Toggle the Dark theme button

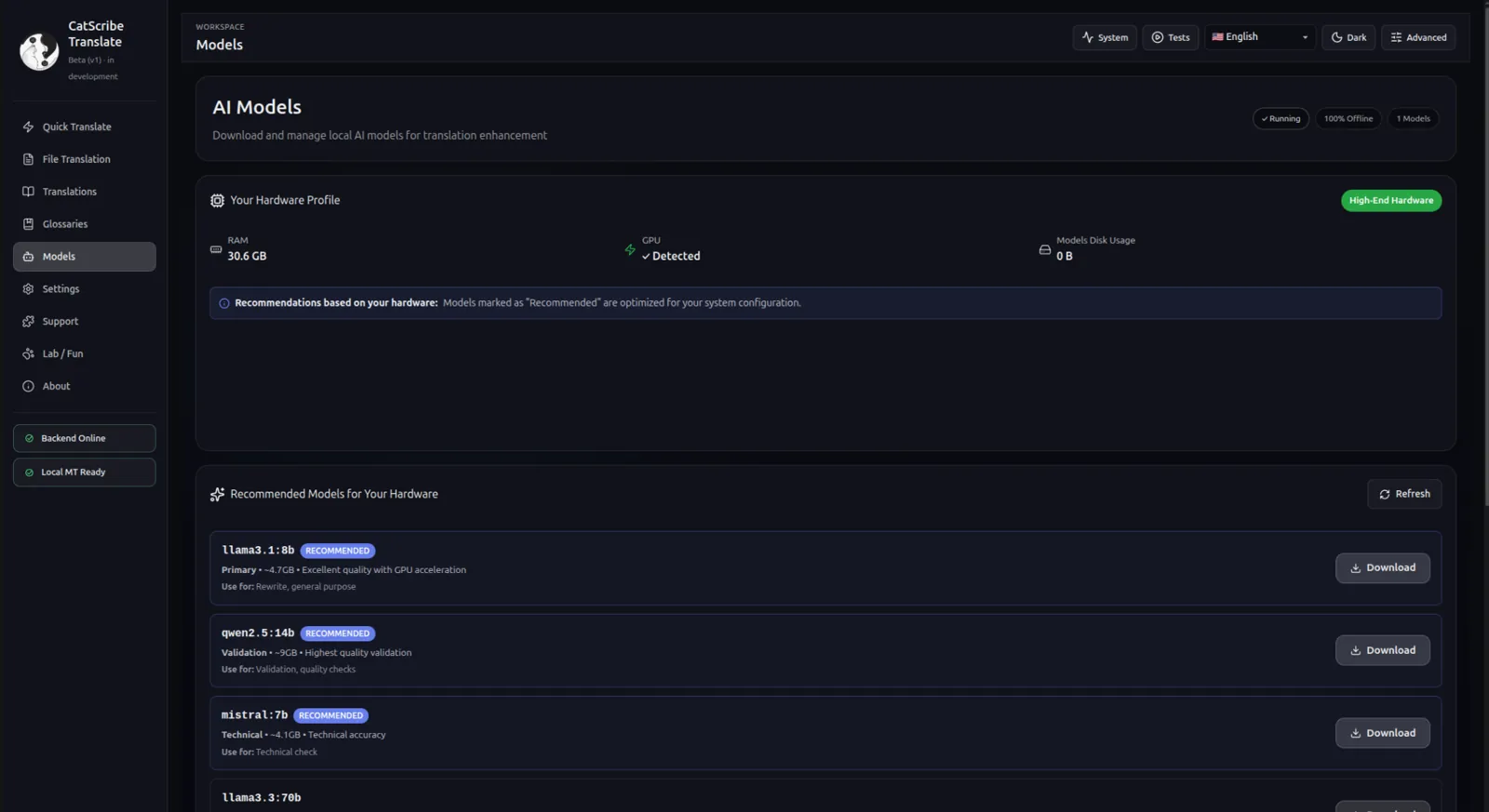click(x=1348, y=38)
